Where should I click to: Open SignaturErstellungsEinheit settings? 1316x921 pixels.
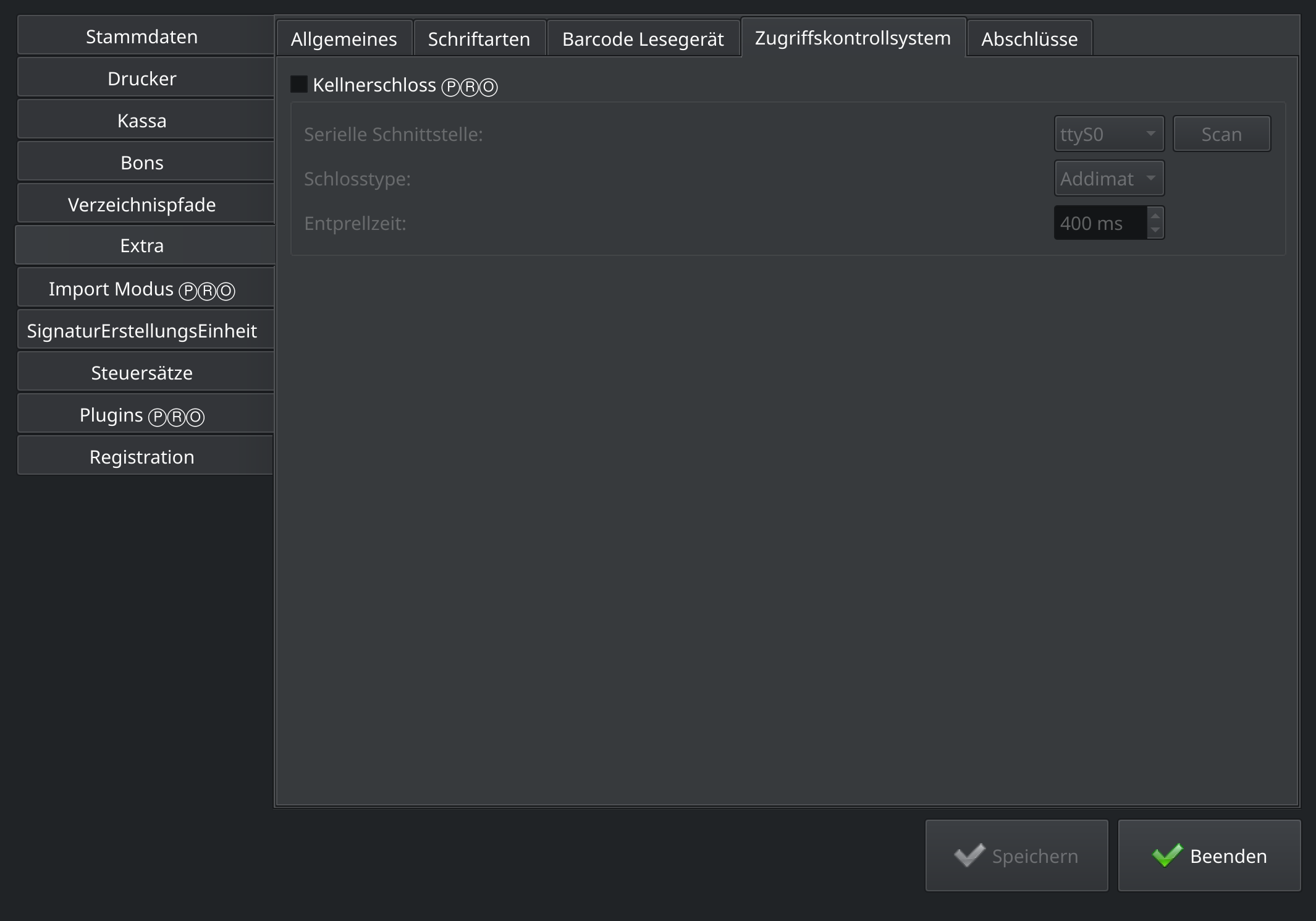point(145,331)
